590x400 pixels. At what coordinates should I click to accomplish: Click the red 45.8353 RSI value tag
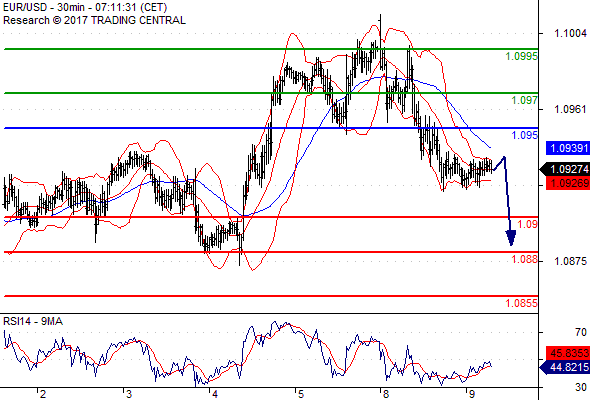[568, 353]
